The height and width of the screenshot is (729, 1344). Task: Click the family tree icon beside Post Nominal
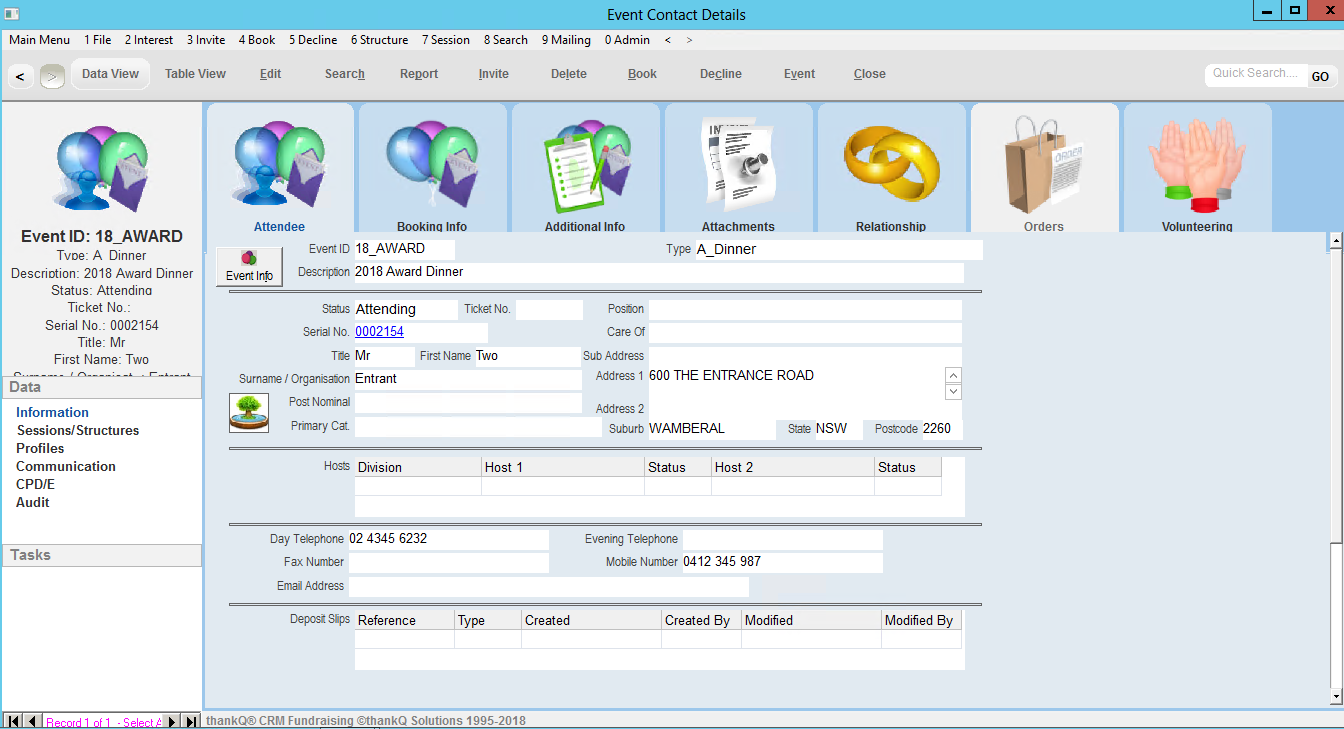pyautogui.click(x=249, y=412)
